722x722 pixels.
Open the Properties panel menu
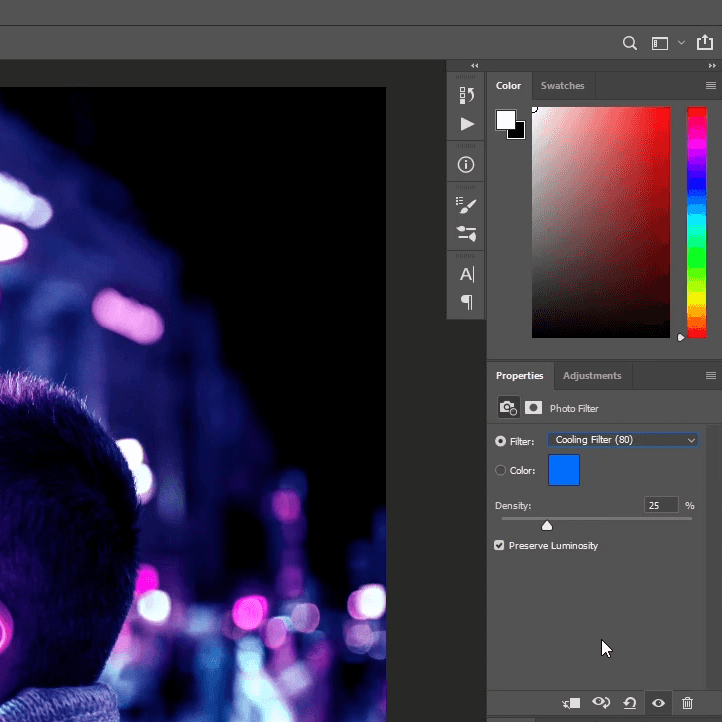tap(710, 376)
